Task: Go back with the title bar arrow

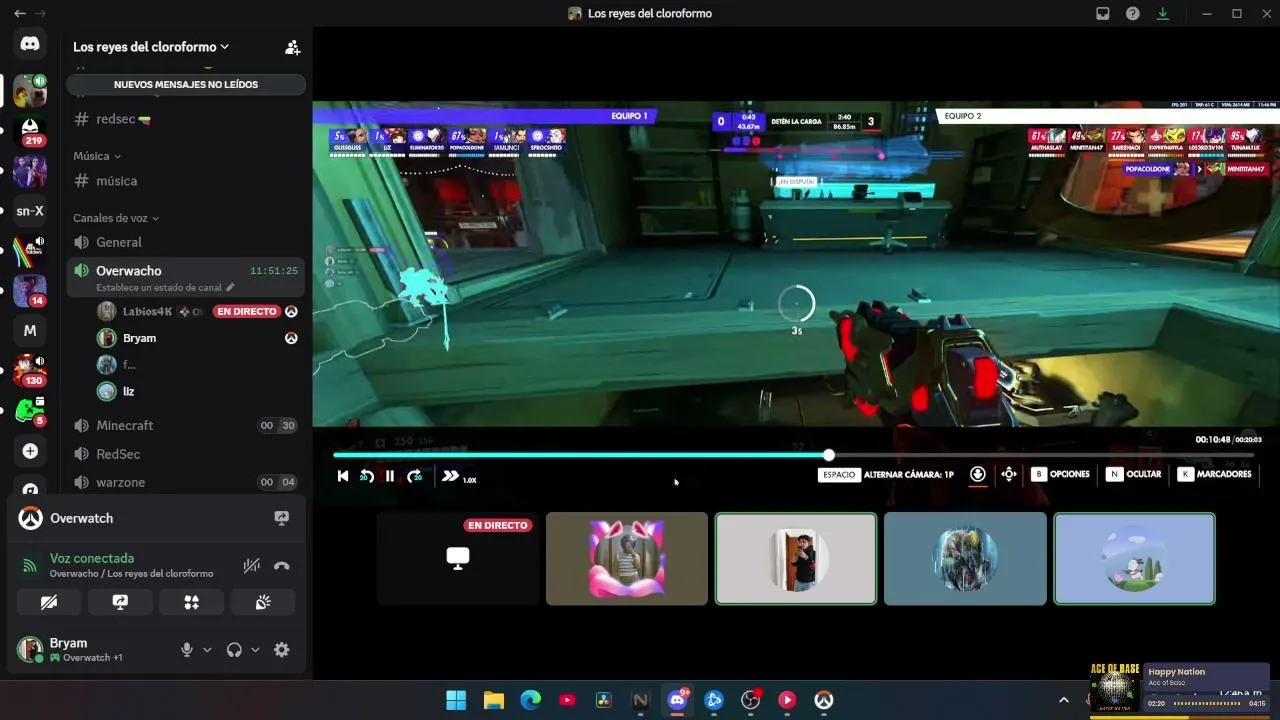Action: (x=20, y=14)
